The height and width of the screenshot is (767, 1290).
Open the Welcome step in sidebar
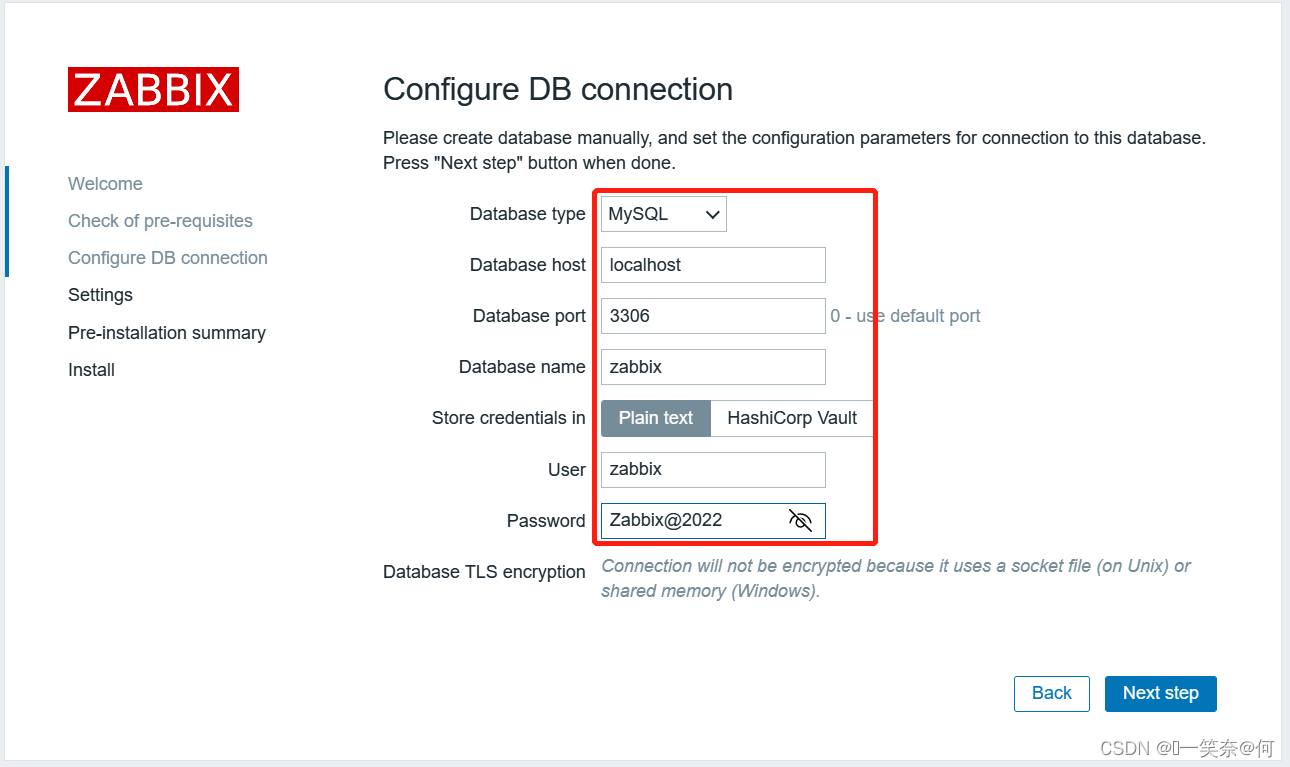(x=105, y=184)
